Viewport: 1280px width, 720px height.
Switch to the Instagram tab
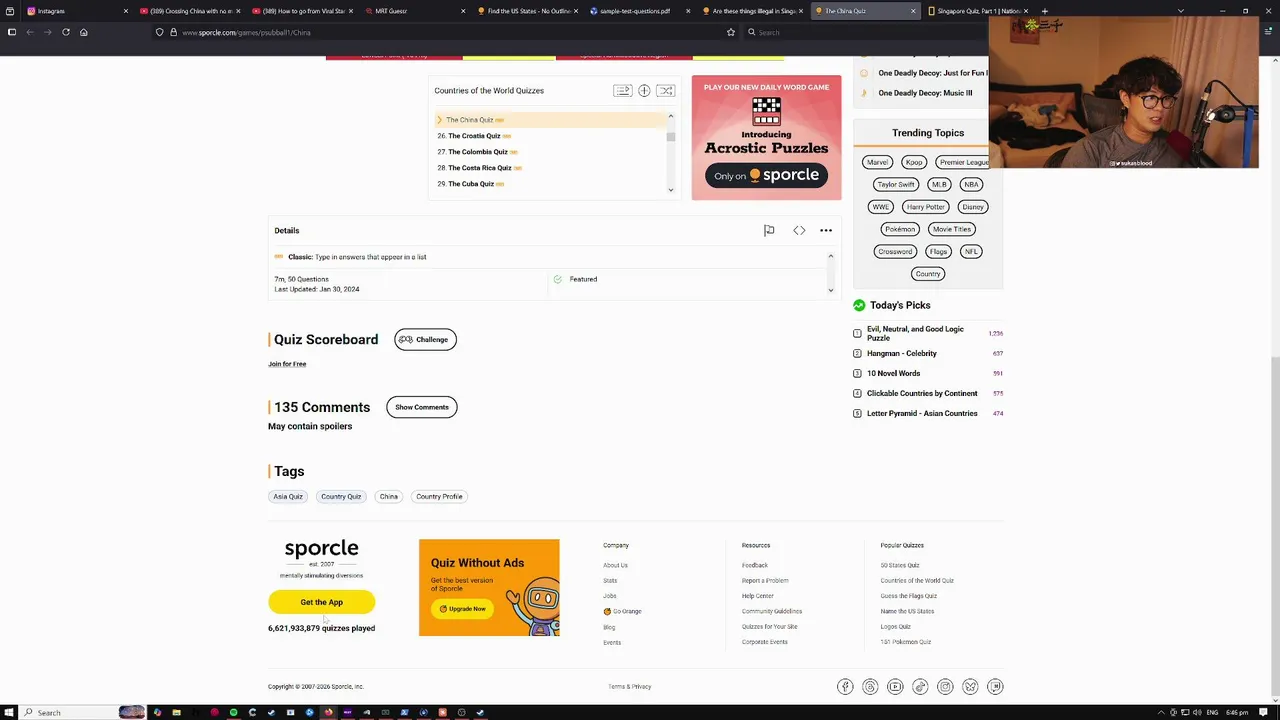[76, 11]
